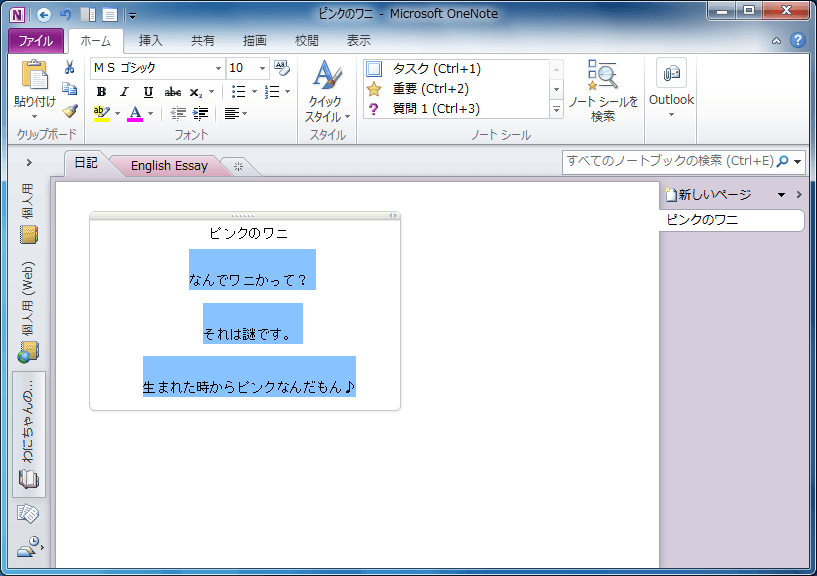Click the decrease indent icon
This screenshot has width=817, height=576.
click(178, 113)
